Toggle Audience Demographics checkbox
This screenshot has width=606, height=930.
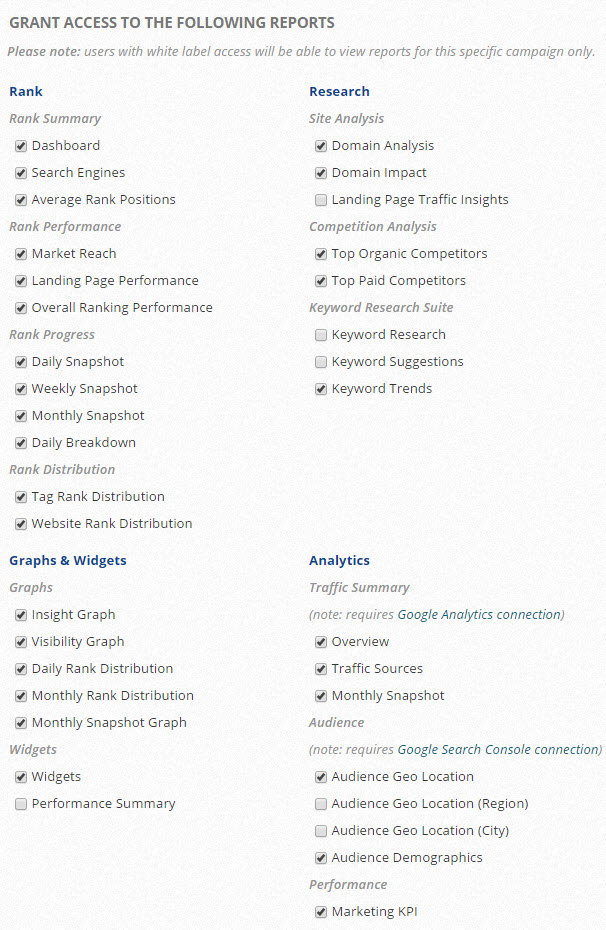pos(321,858)
